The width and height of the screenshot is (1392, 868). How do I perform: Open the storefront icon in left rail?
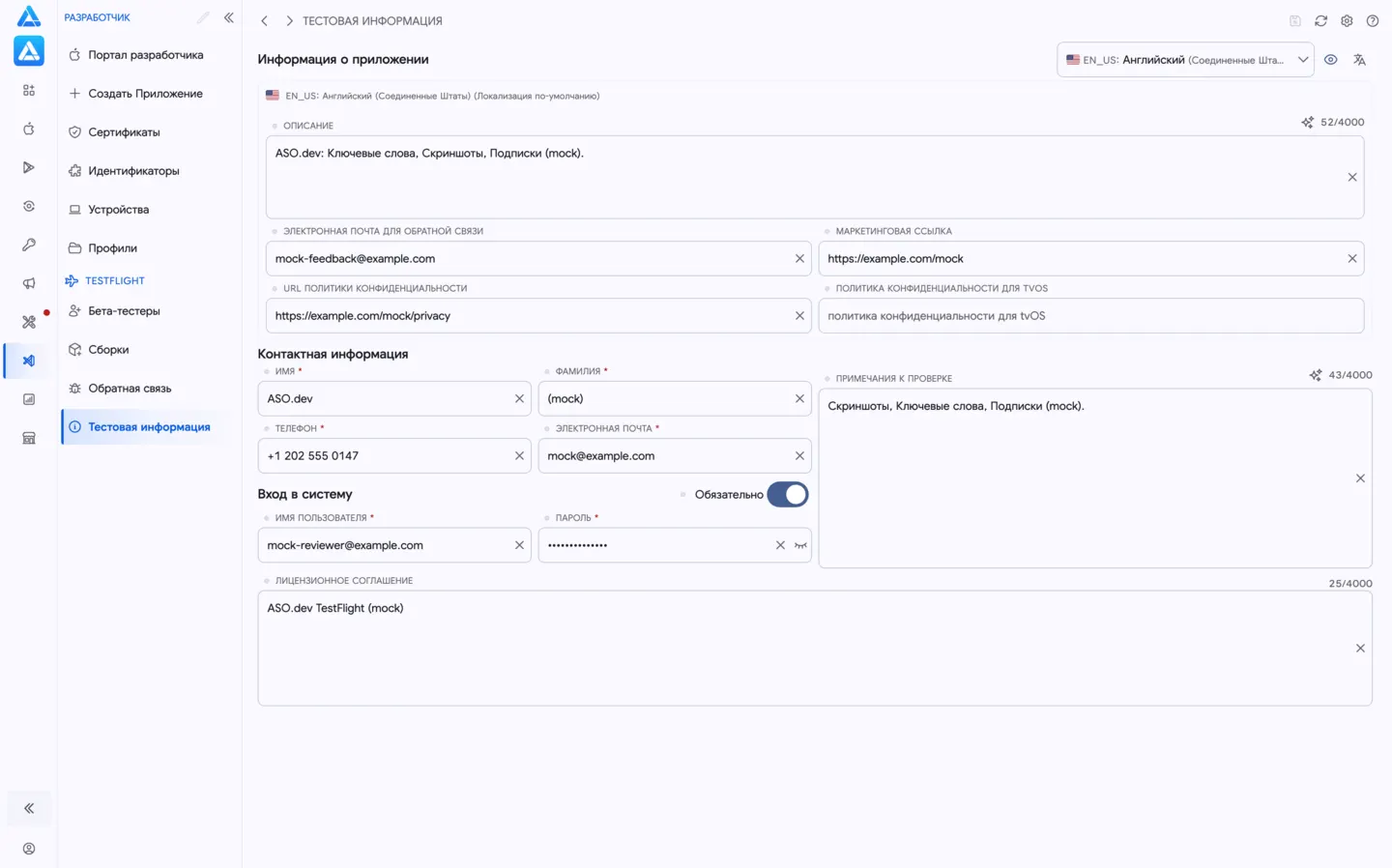[29, 438]
